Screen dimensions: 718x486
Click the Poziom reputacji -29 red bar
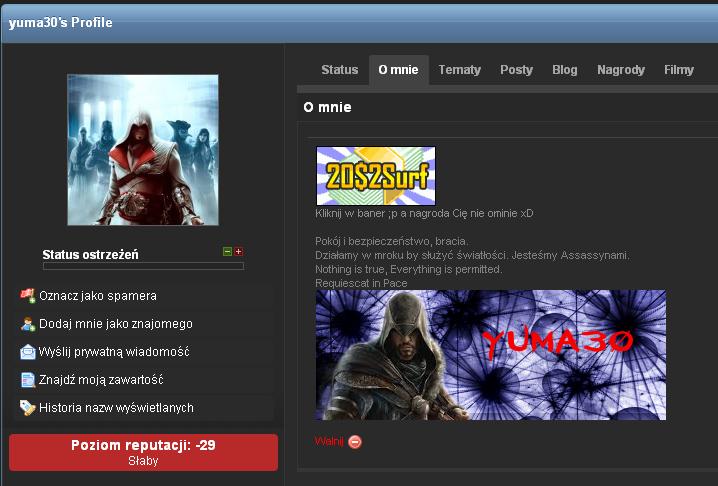(x=143, y=452)
